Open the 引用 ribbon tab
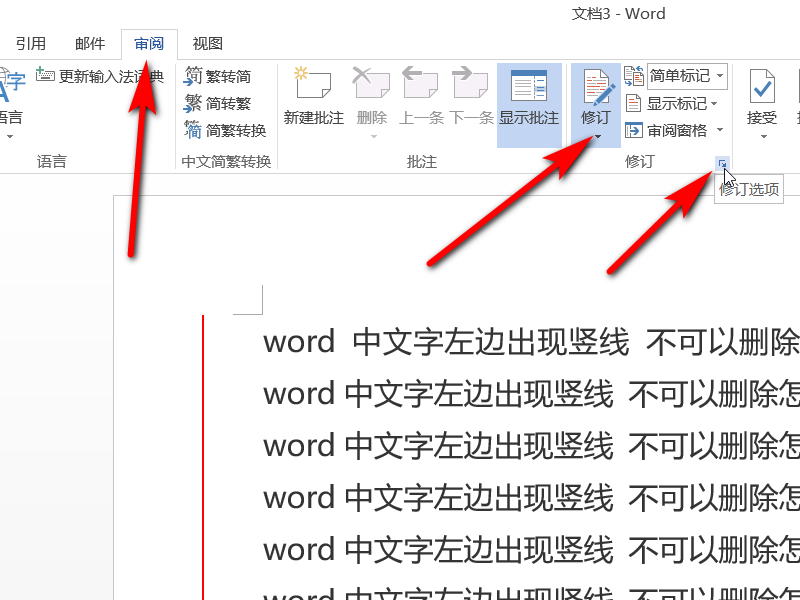This screenshot has height=600, width=800. pos(31,44)
